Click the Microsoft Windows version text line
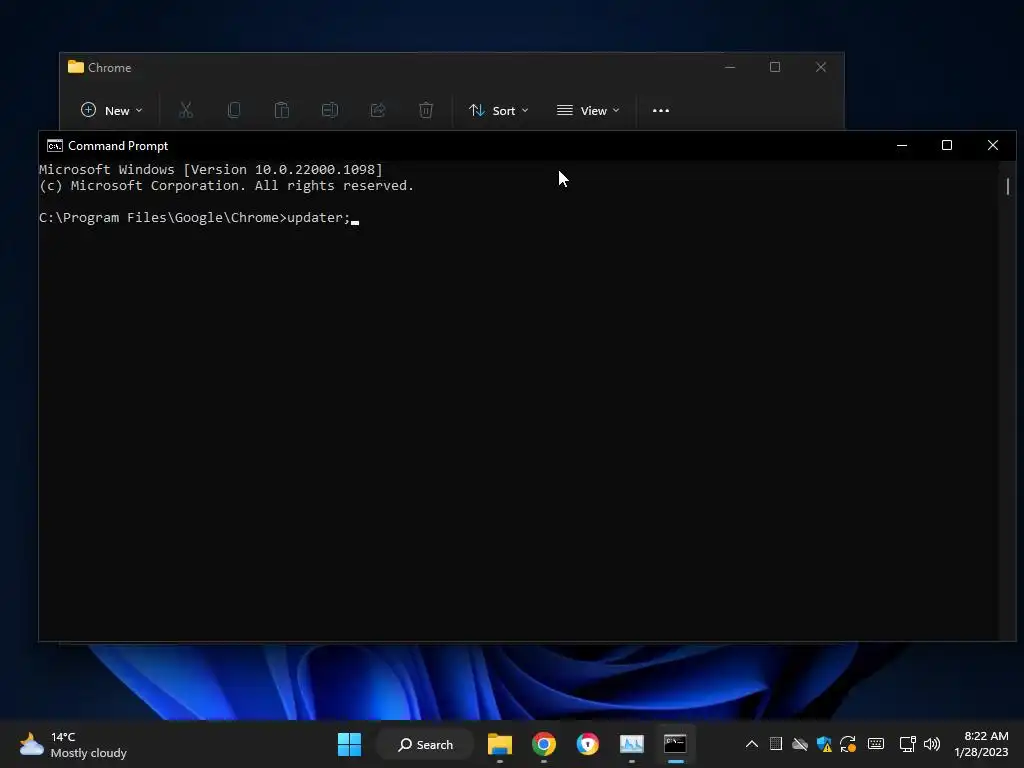Viewport: 1024px width, 768px height. 211,170
